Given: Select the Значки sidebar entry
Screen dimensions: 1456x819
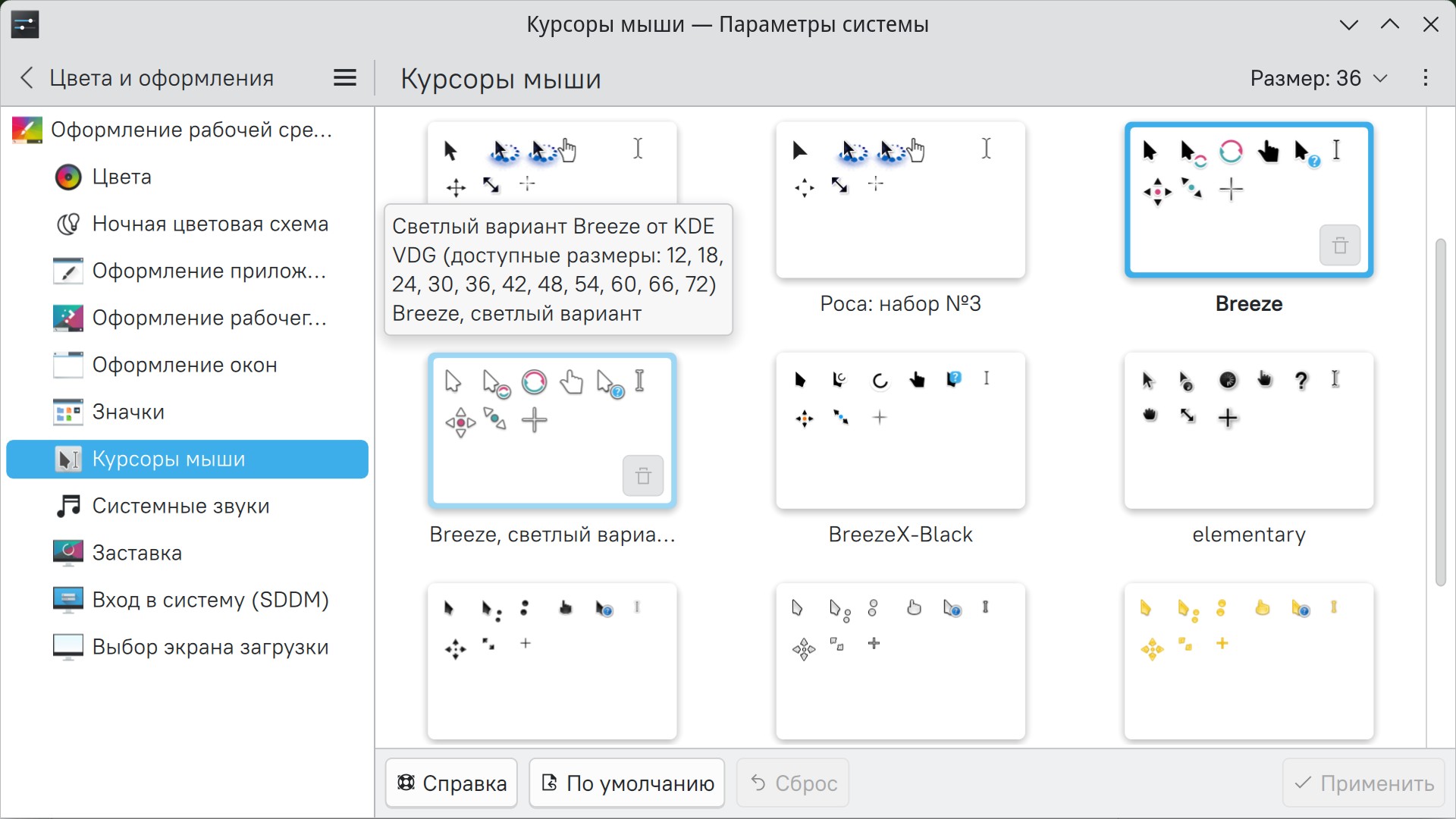Looking at the screenshot, I should tap(128, 413).
